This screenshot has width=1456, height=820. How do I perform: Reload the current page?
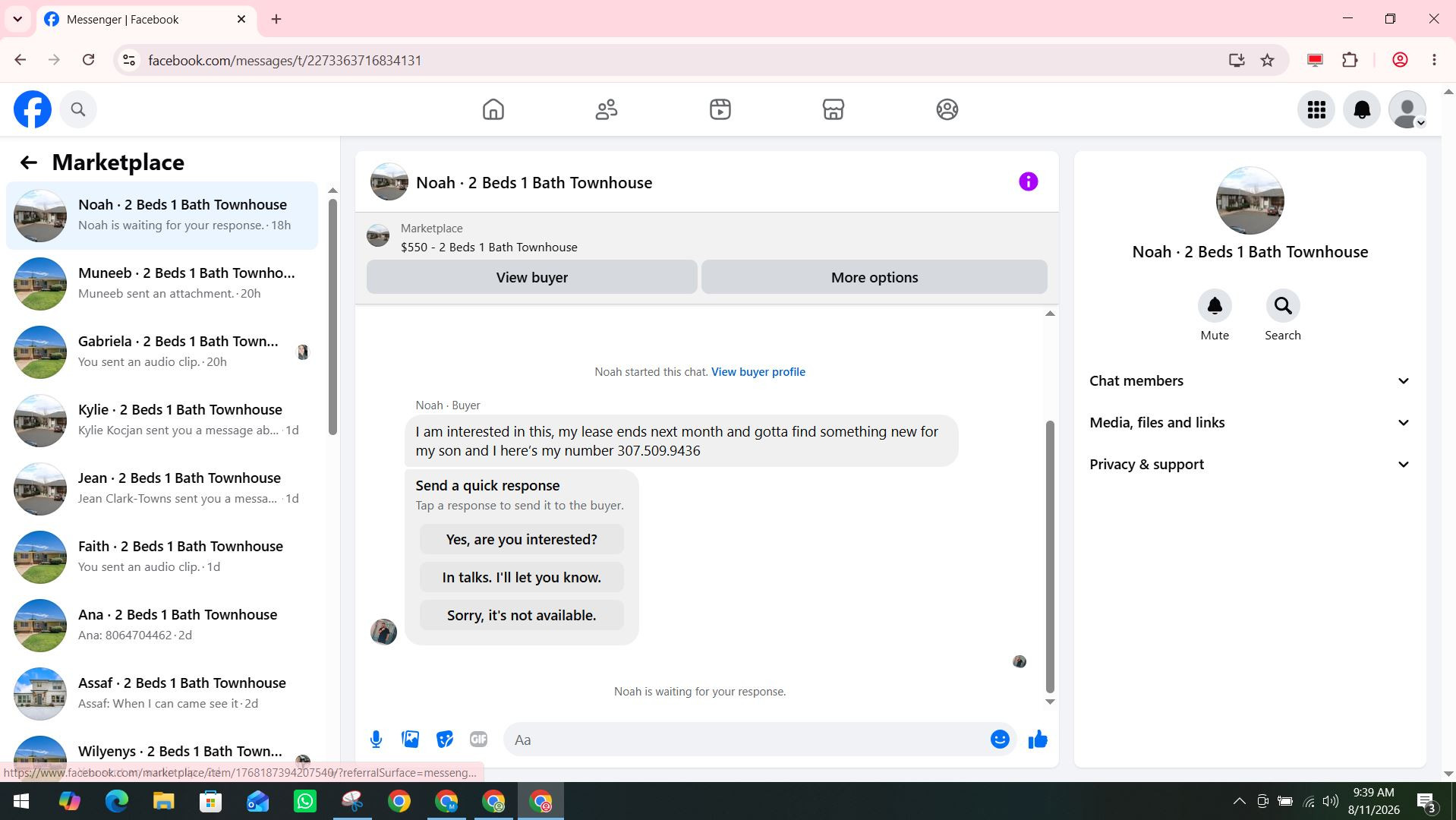pos(88,60)
